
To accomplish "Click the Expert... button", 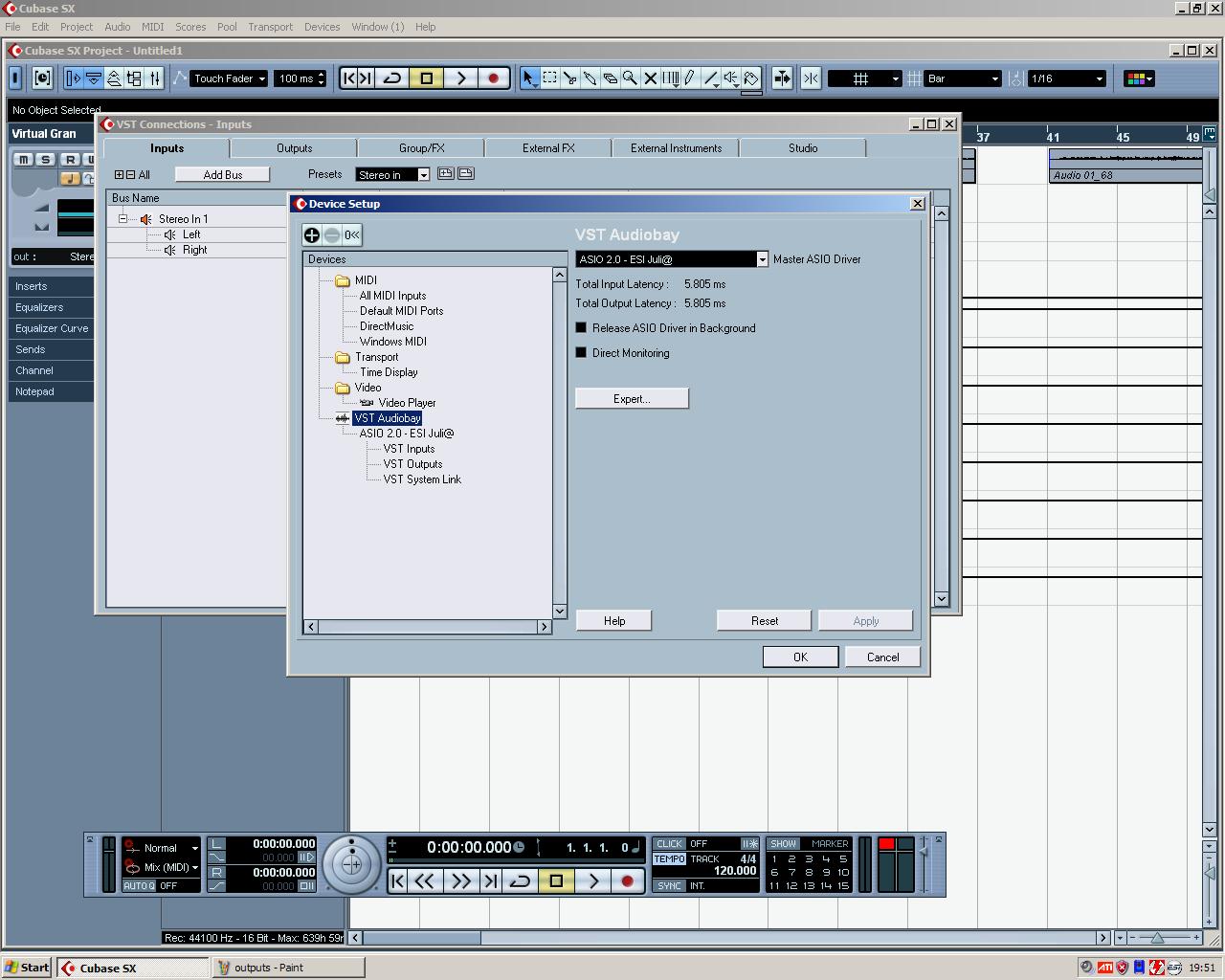I will point(632,398).
